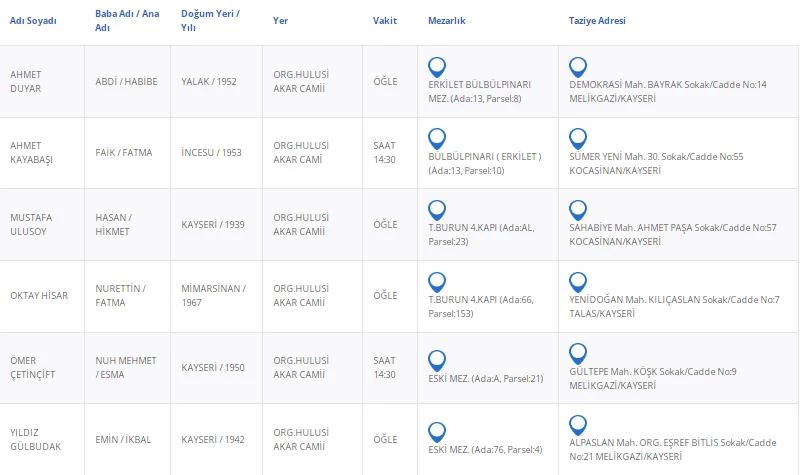
Task: Open cemetery pin for Yıldız Gülbudak
Action: tap(436, 432)
